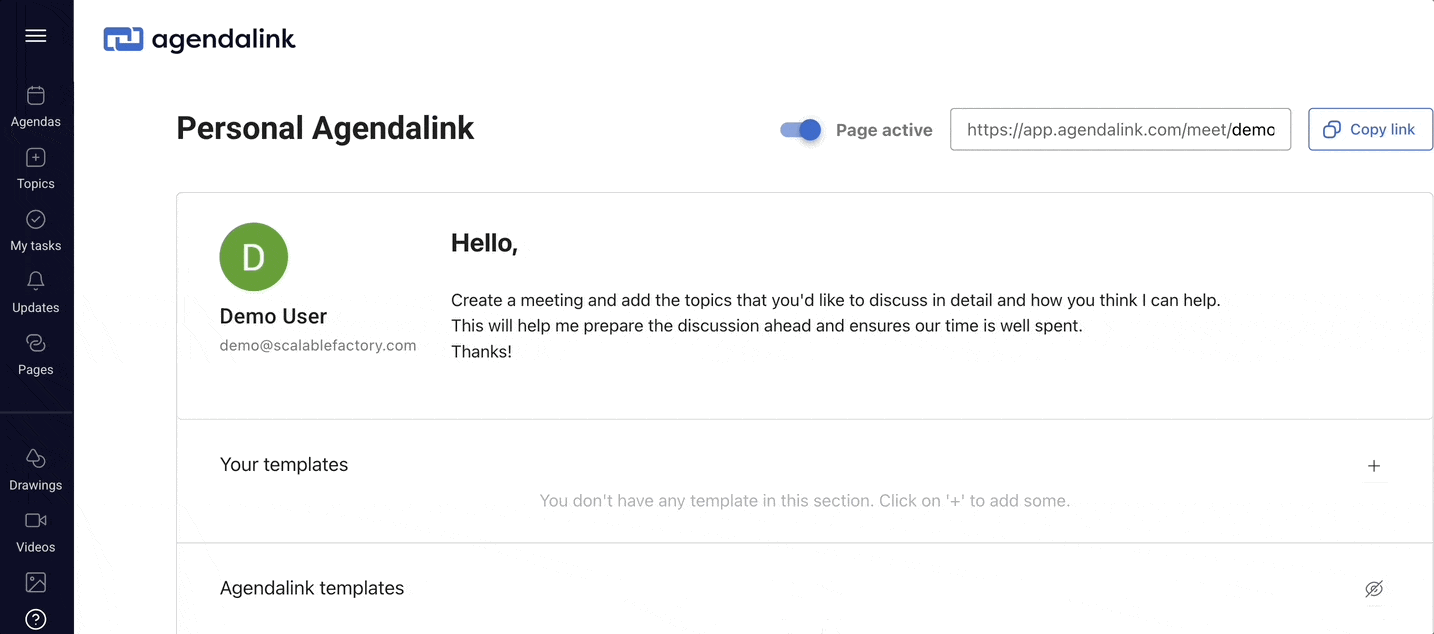The image size is (1434, 634).
Task: Click the Agendalink templates section heading
Action: tap(312, 589)
